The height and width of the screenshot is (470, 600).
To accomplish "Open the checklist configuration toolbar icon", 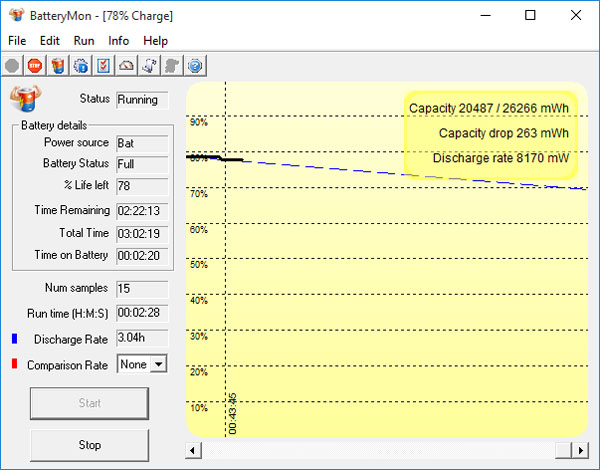I will [x=103, y=66].
